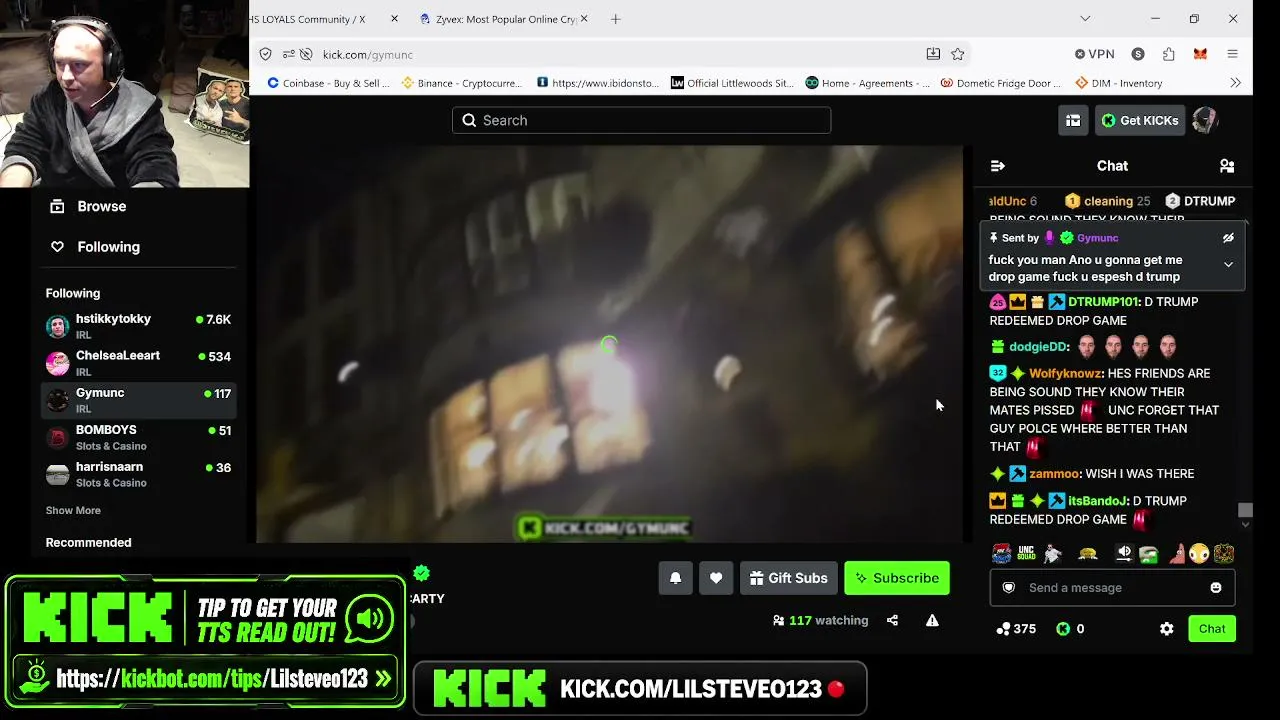Open the user profile avatar menu
1280x720 pixels.
pyautogui.click(x=1205, y=120)
